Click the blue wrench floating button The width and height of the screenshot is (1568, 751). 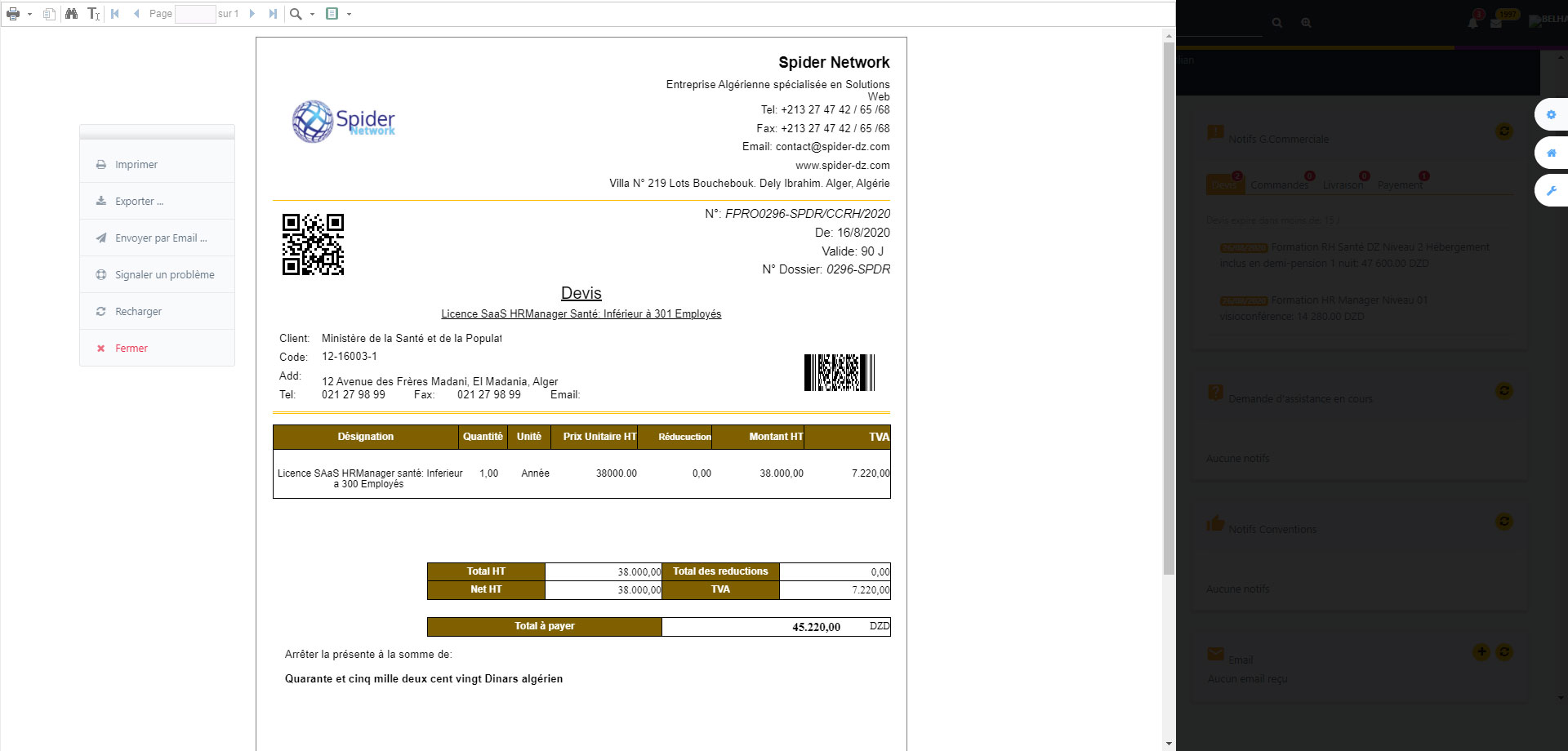pos(1552,190)
